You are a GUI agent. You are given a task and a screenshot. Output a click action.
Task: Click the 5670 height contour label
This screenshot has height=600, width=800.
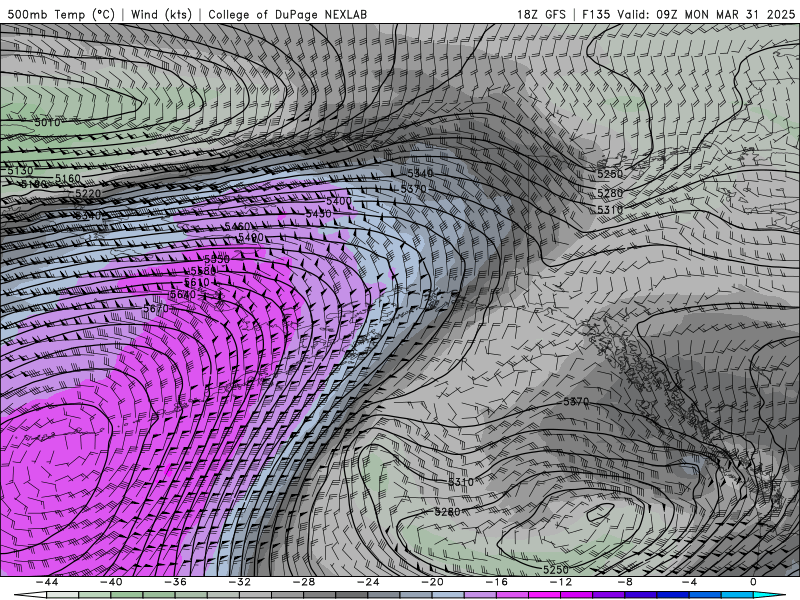click(156, 309)
